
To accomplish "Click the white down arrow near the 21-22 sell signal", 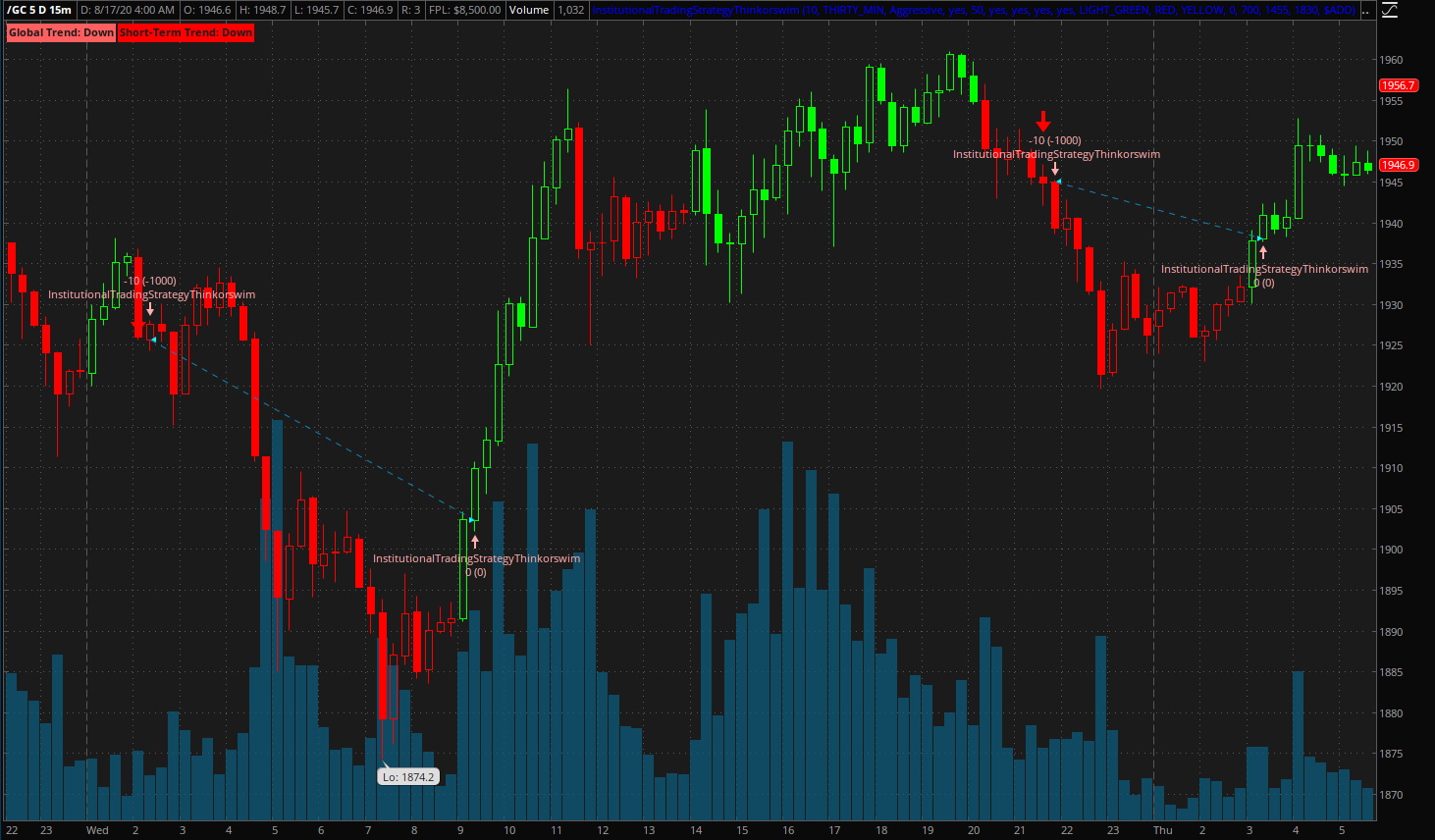I will (x=1055, y=169).
